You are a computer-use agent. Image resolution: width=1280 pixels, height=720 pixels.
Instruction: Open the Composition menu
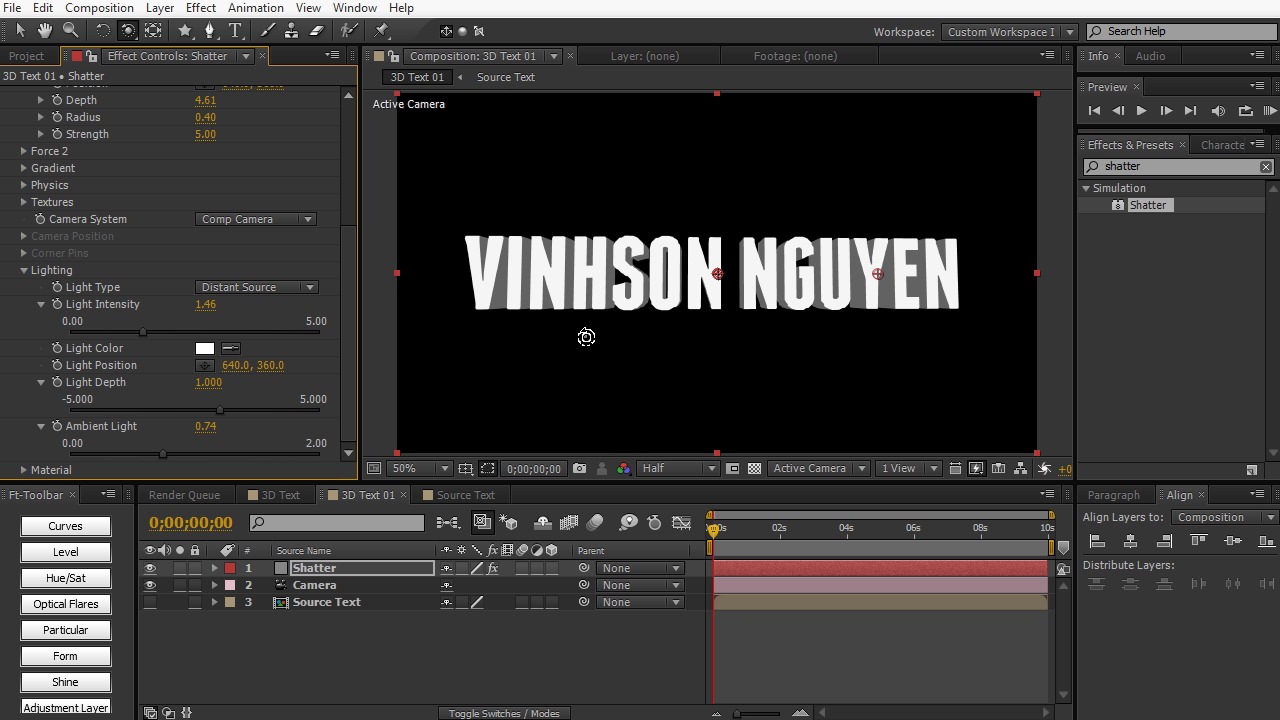(x=99, y=8)
